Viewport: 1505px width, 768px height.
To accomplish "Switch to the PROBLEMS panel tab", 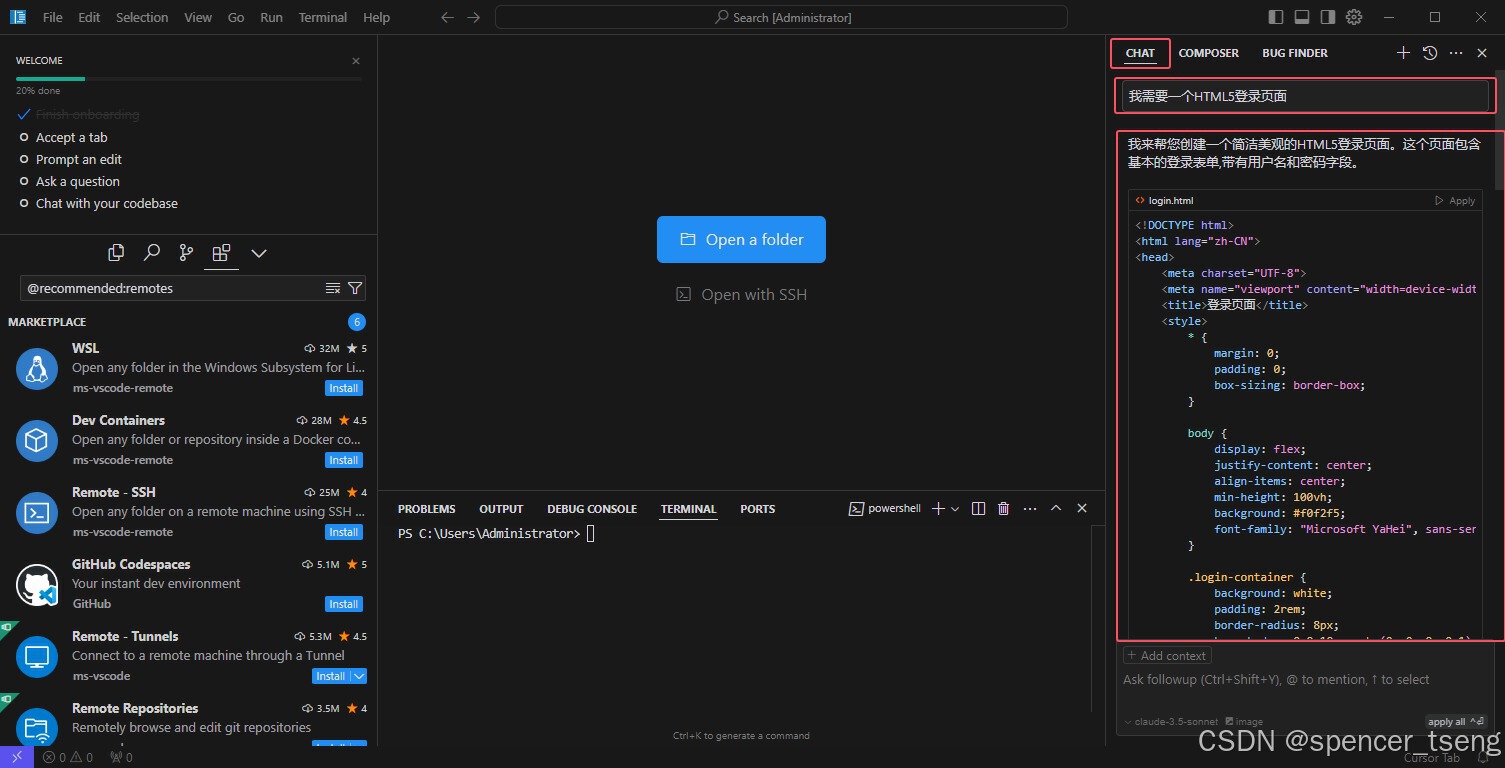I will pyautogui.click(x=426, y=509).
